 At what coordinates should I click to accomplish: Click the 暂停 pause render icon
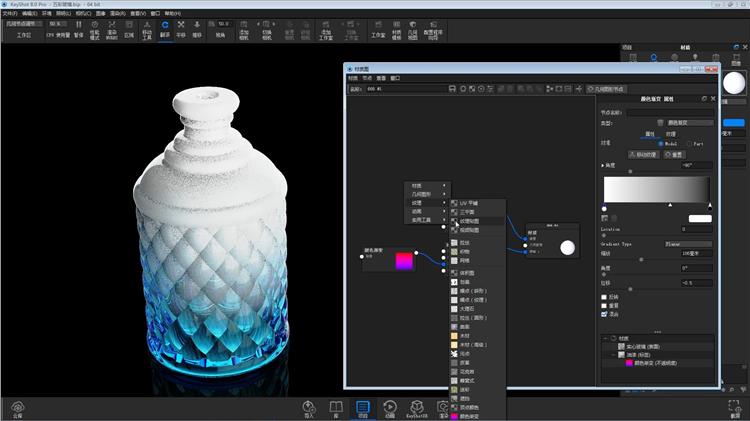pyautogui.click(x=78, y=28)
